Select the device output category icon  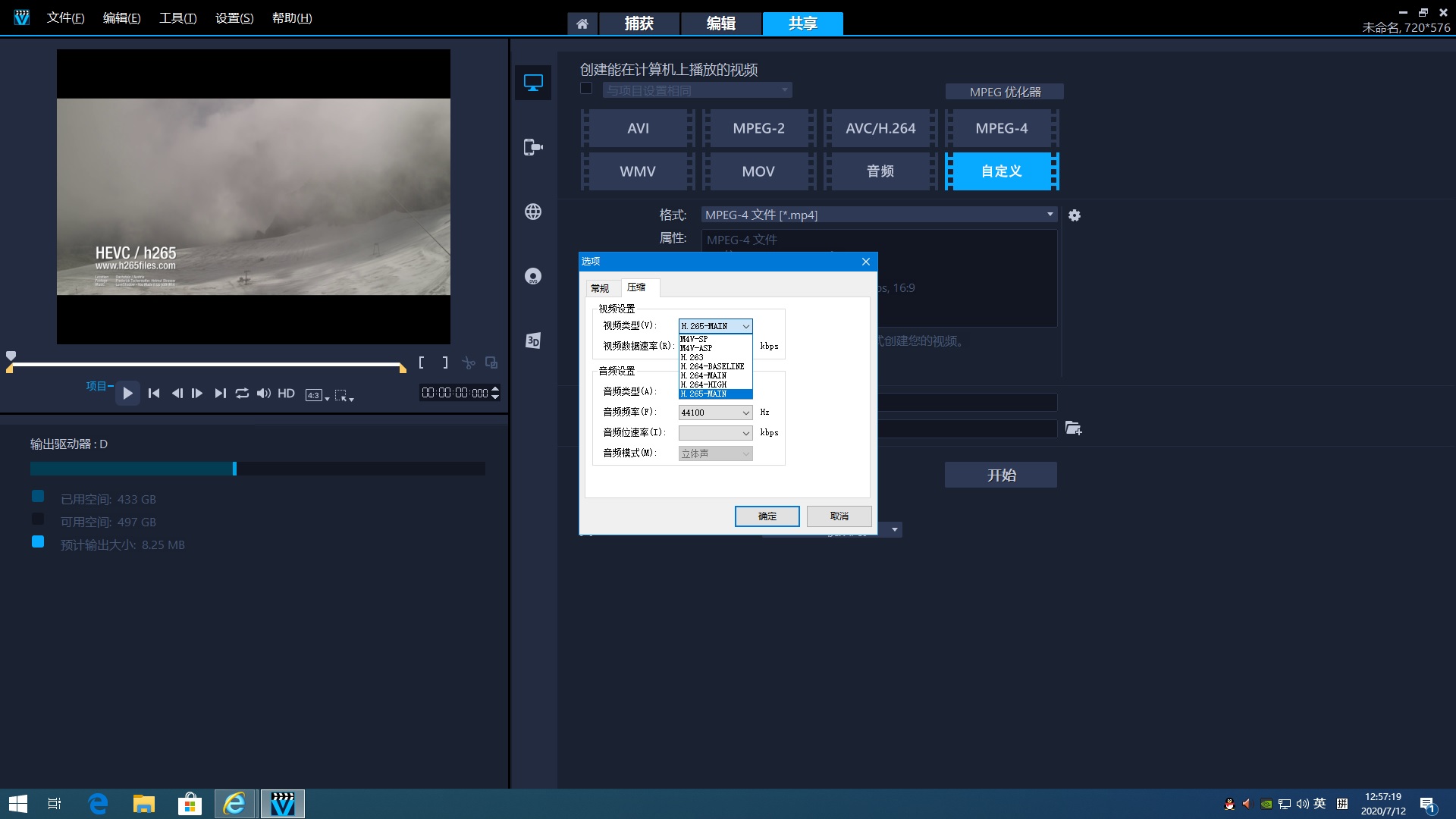click(533, 147)
